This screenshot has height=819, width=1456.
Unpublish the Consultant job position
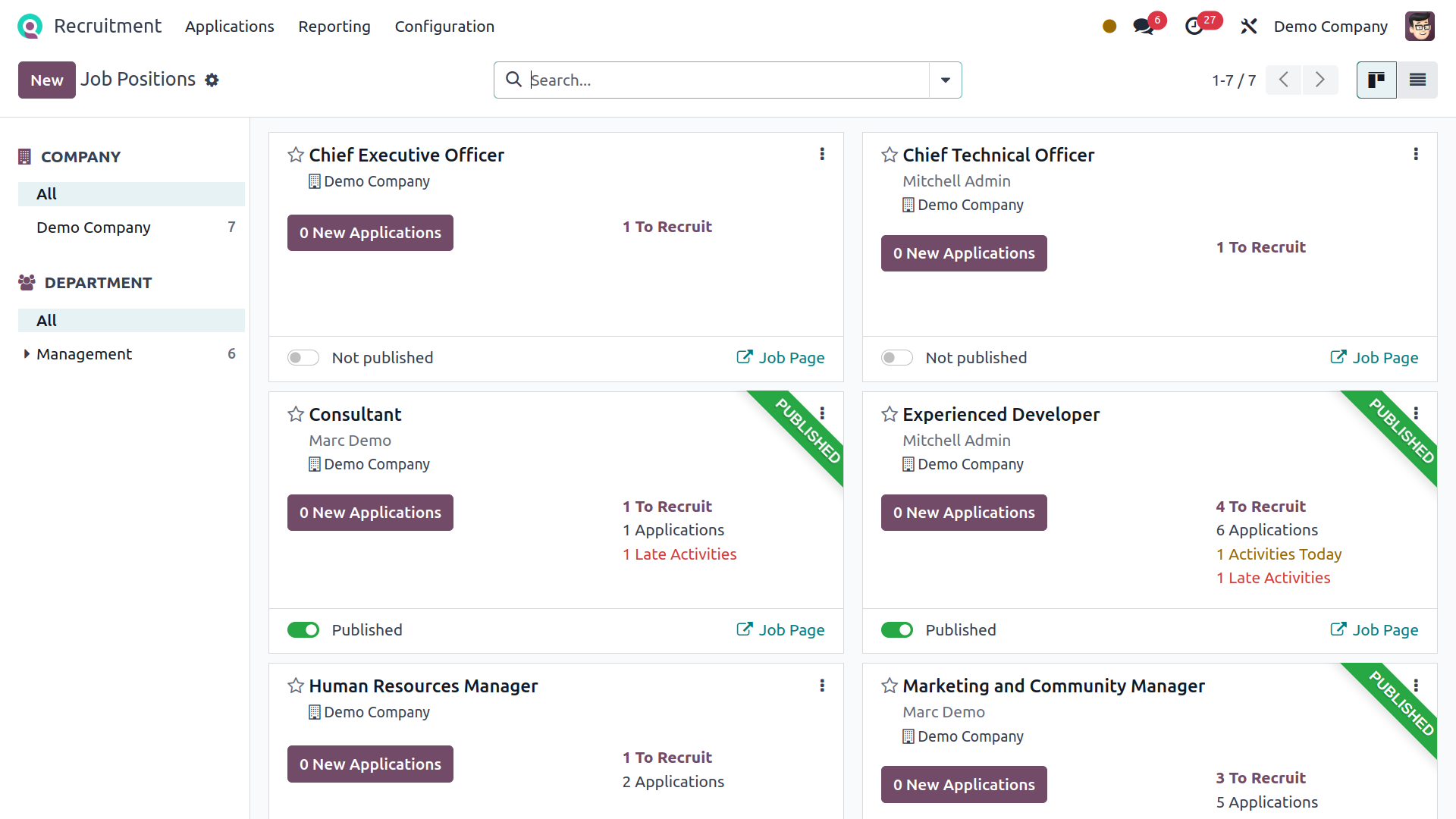303,630
